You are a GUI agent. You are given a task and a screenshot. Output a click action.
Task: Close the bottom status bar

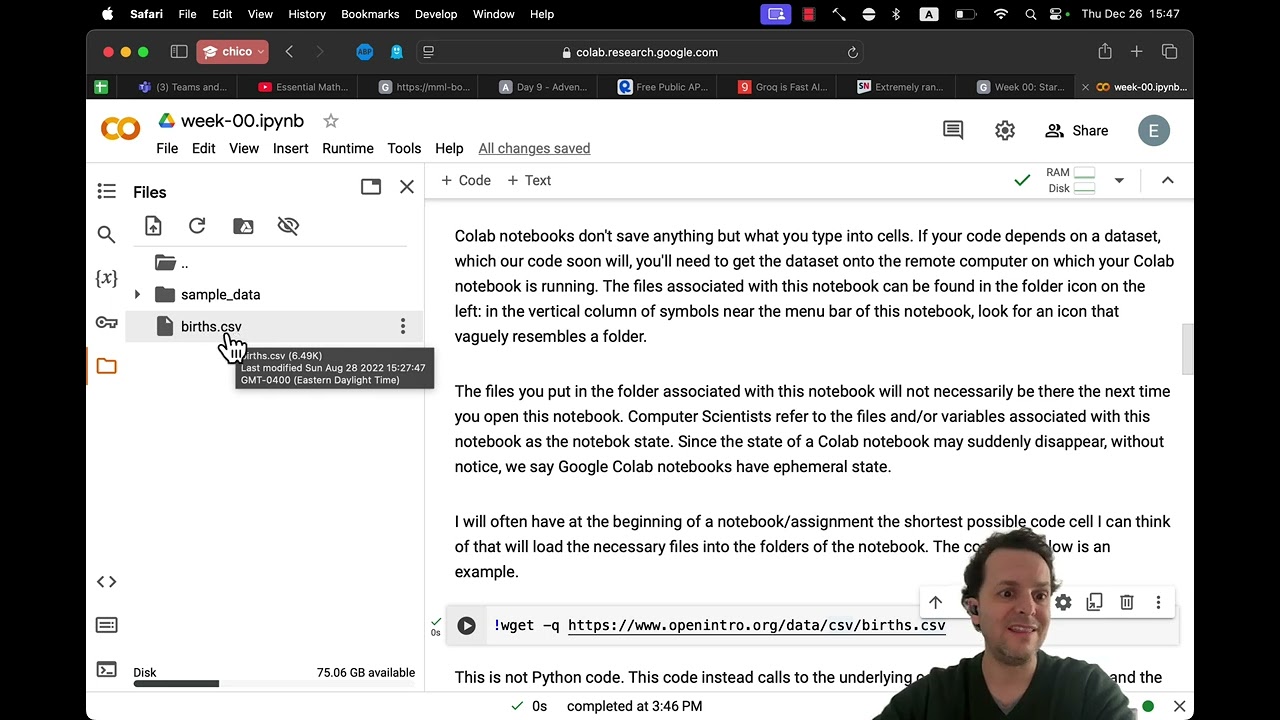coord(1180,706)
